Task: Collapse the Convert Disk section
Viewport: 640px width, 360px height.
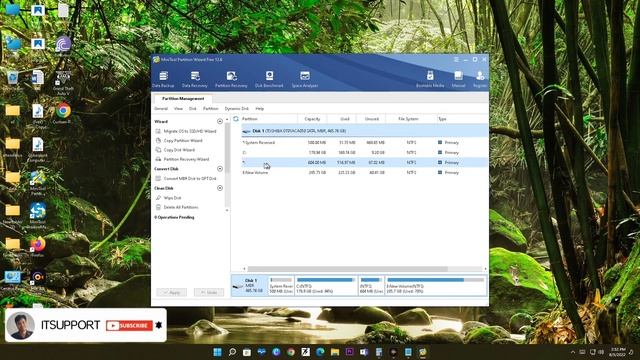Action: click(220, 169)
